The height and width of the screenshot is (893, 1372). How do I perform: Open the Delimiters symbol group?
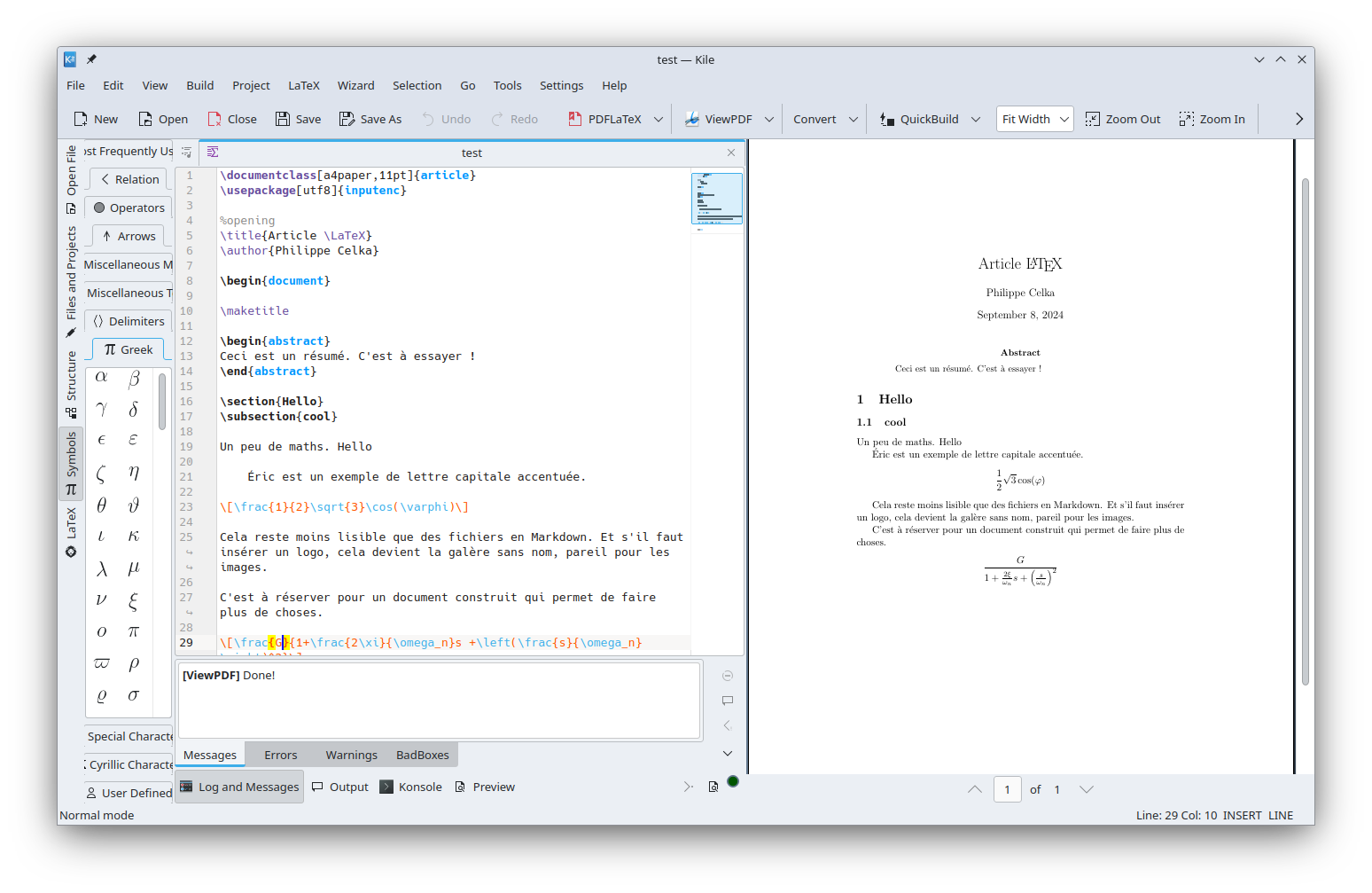coord(129,321)
